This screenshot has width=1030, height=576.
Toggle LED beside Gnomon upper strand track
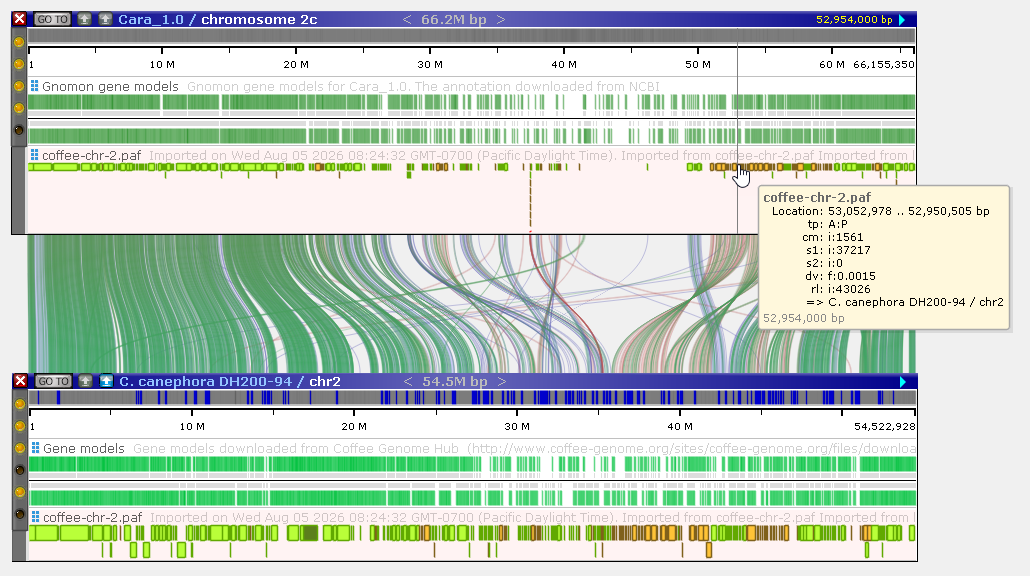tap(19, 108)
